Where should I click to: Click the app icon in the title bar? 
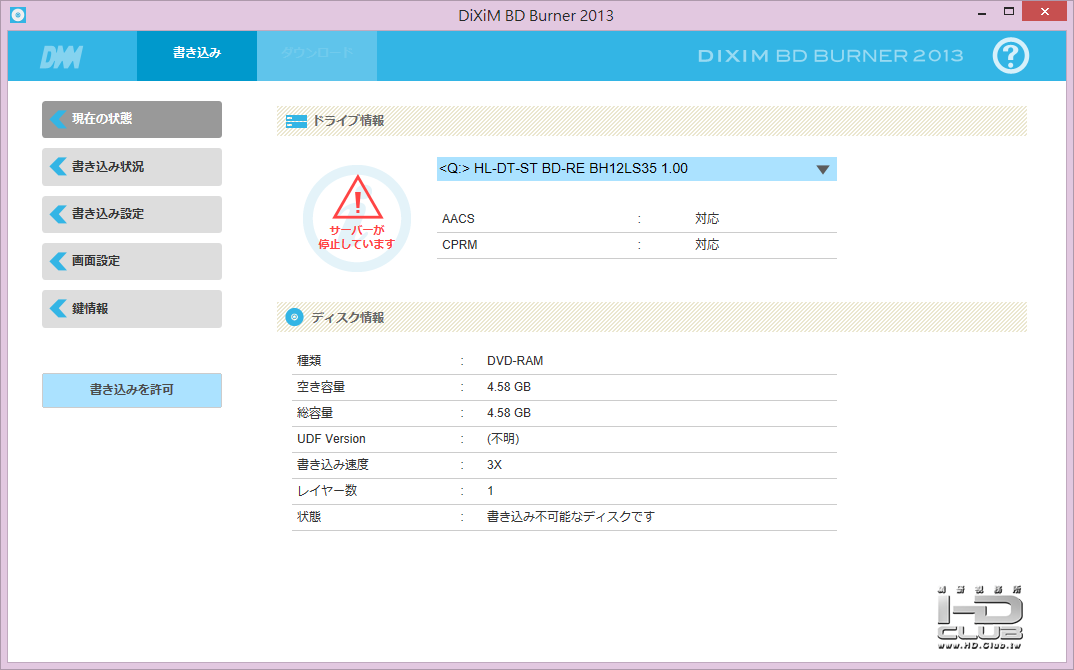(18, 14)
